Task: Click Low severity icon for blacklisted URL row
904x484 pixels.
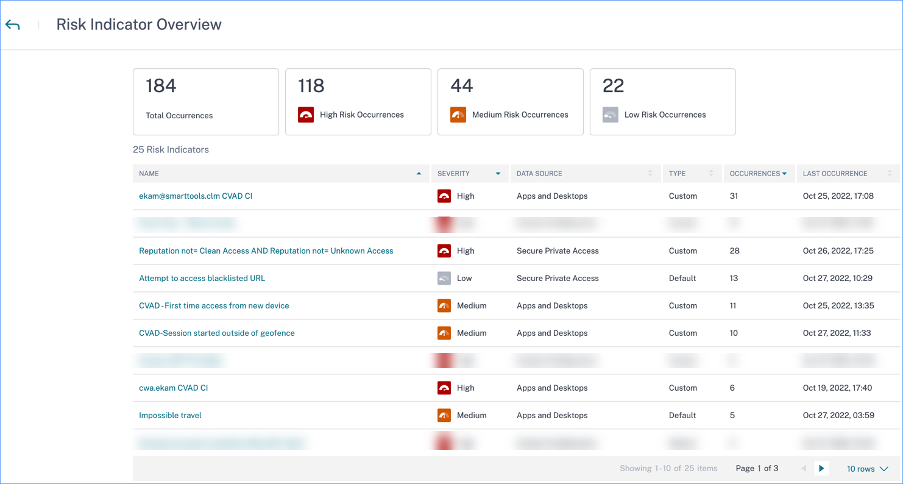Action: 444,278
